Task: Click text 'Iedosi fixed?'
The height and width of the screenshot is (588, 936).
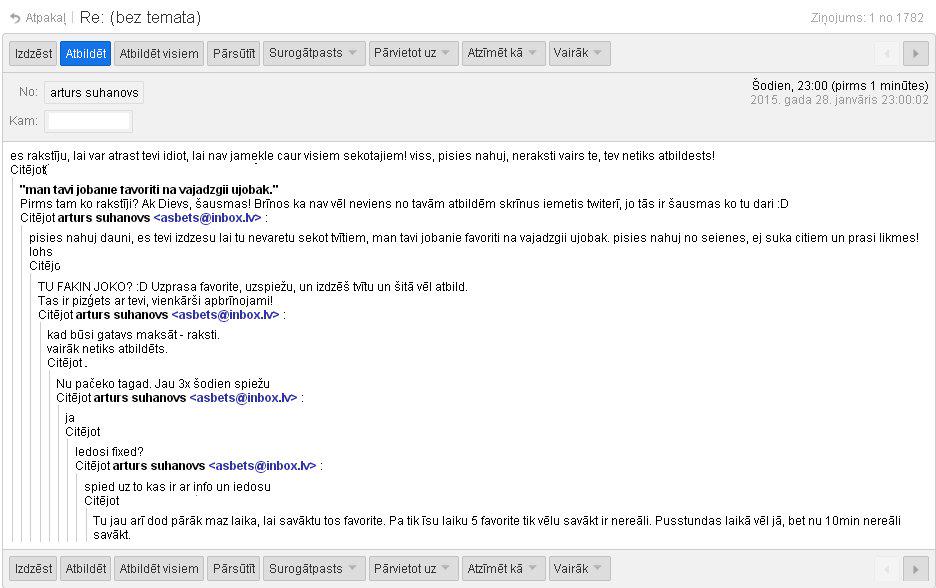Action: click(109, 452)
